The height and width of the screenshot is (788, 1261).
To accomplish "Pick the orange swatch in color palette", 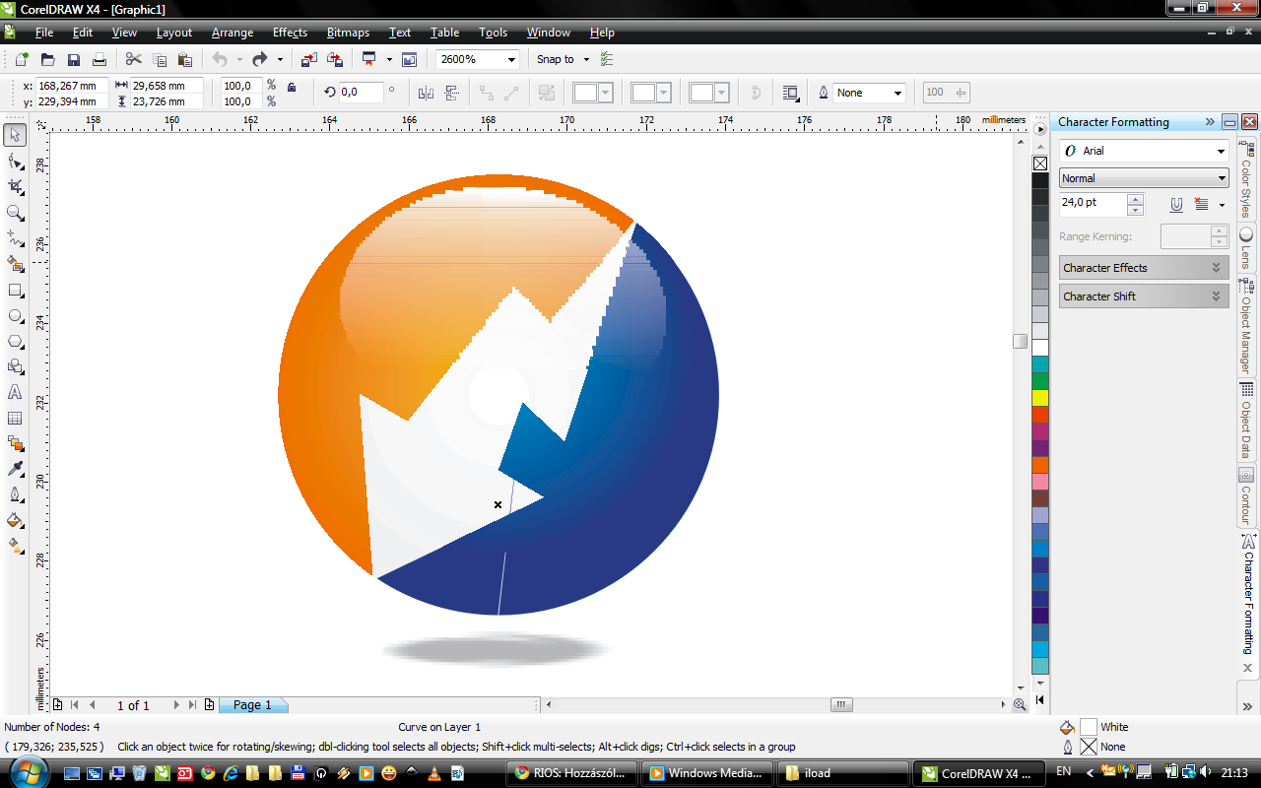I will click(x=1040, y=465).
